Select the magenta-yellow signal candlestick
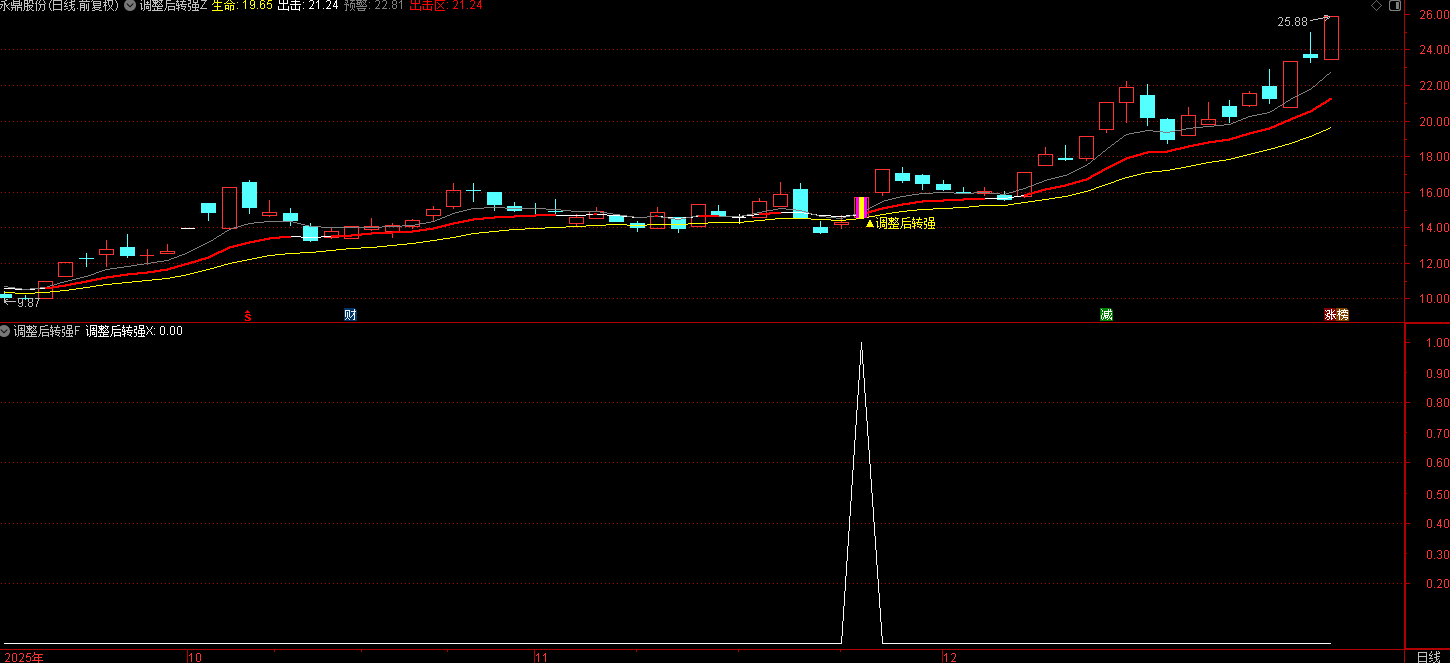This screenshot has width=1450, height=663. (x=860, y=208)
